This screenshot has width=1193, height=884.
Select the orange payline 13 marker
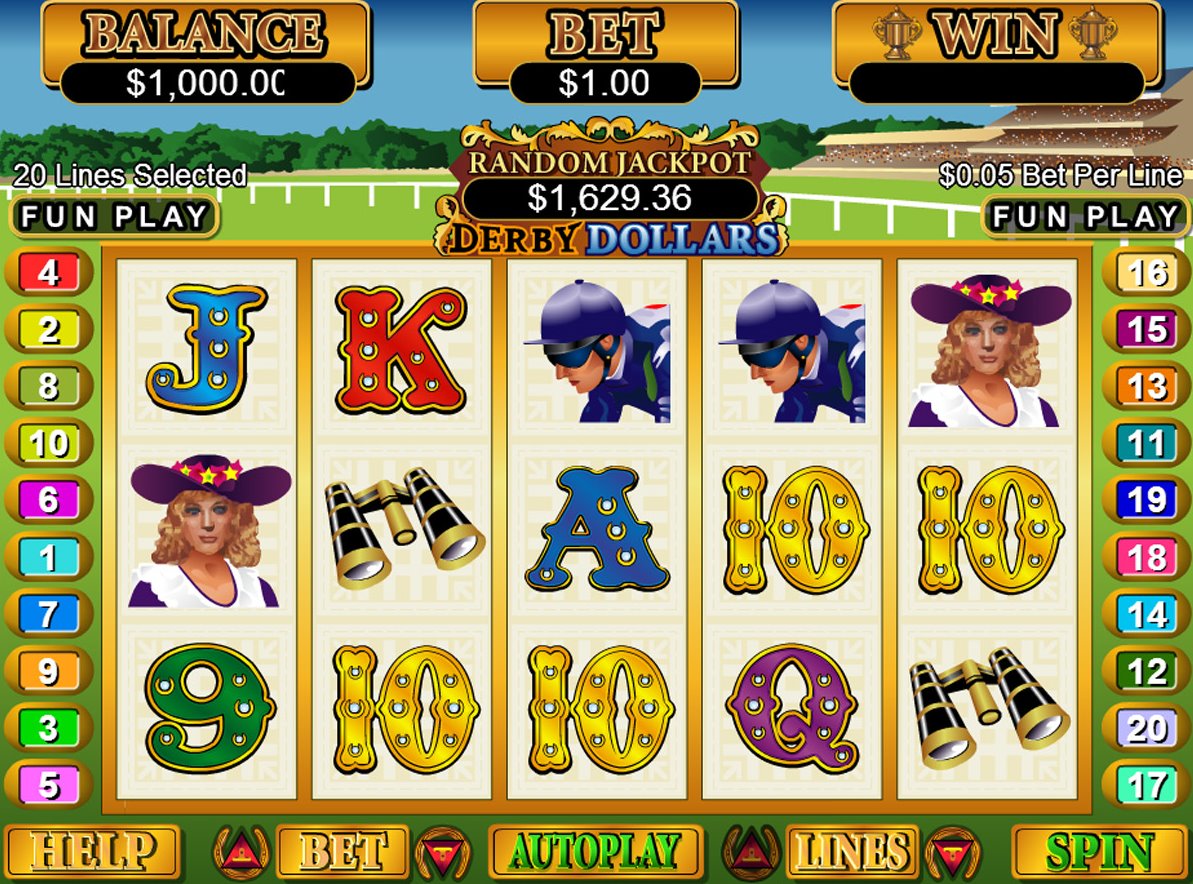point(1147,386)
